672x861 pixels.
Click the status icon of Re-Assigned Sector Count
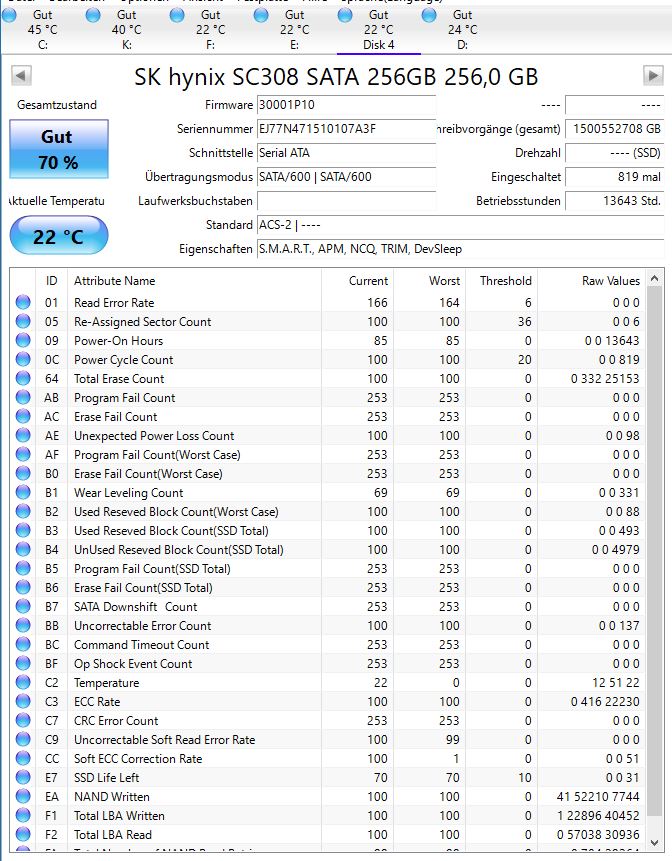pos(23,321)
